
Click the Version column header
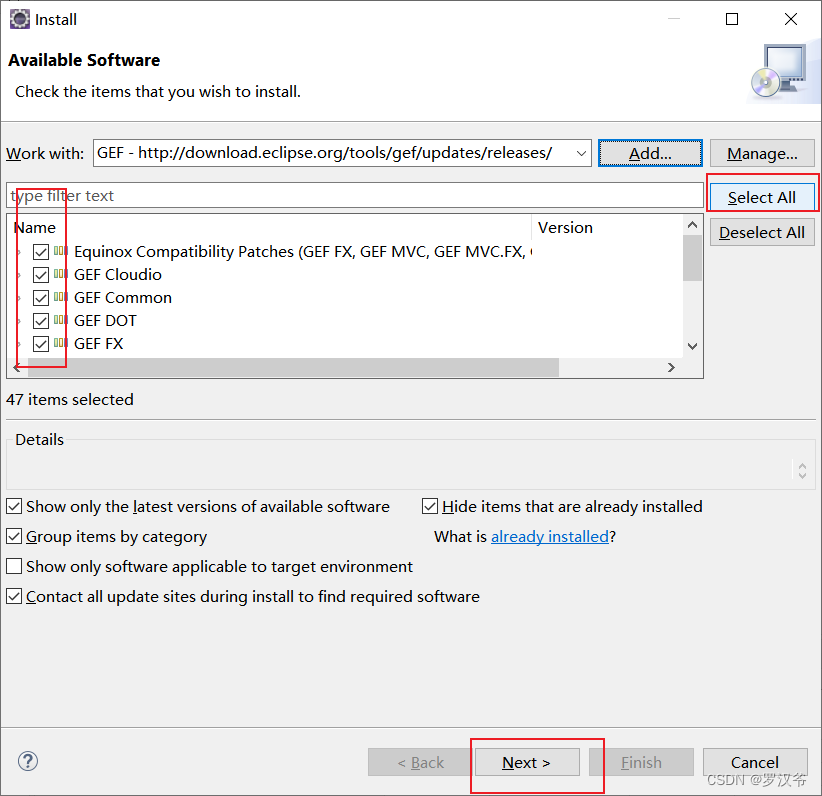pyautogui.click(x=607, y=228)
